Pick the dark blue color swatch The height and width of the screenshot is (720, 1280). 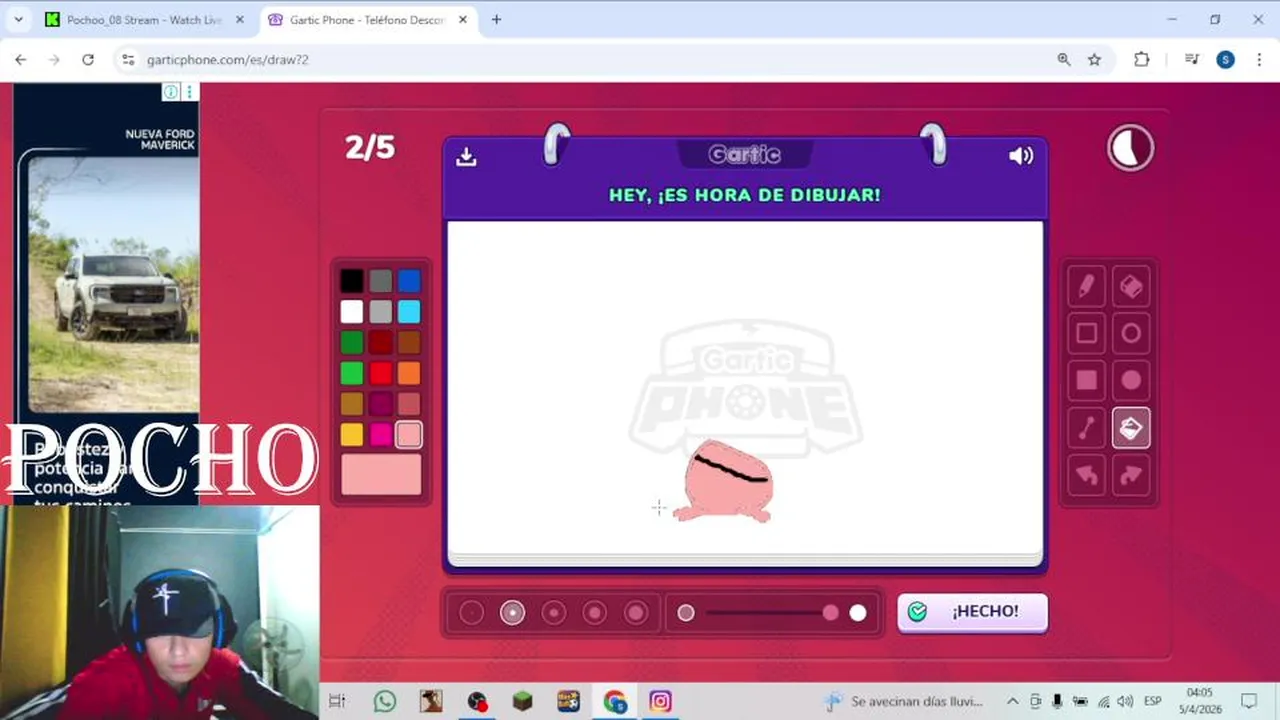click(409, 281)
